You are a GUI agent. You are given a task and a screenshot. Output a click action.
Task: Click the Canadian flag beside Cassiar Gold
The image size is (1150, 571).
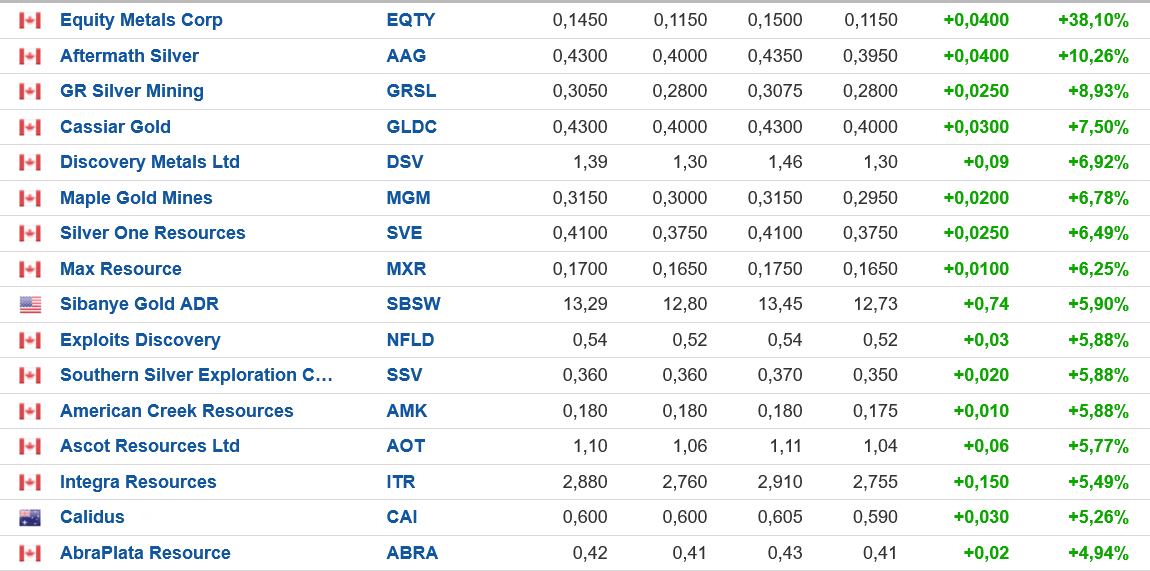(x=30, y=127)
